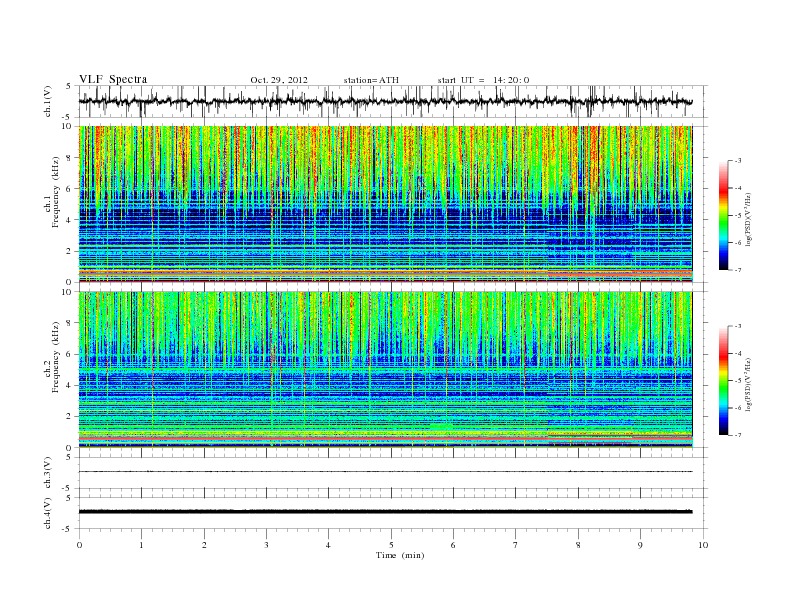
Task: Click the ch.2 spectrogram color scale bar
Action: click(x=723, y=380)
